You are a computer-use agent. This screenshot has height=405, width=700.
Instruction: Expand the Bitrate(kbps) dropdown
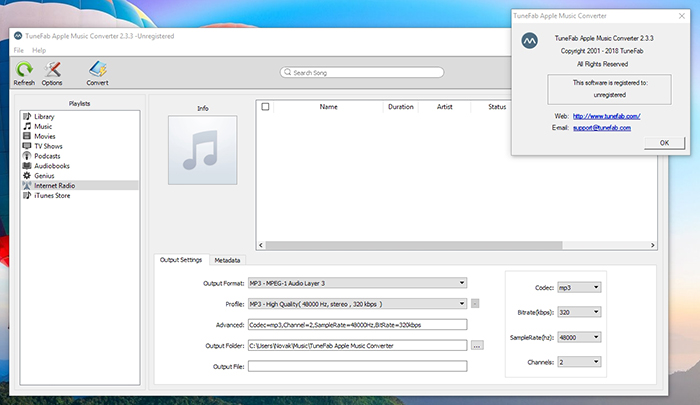(x=579, y=312)
